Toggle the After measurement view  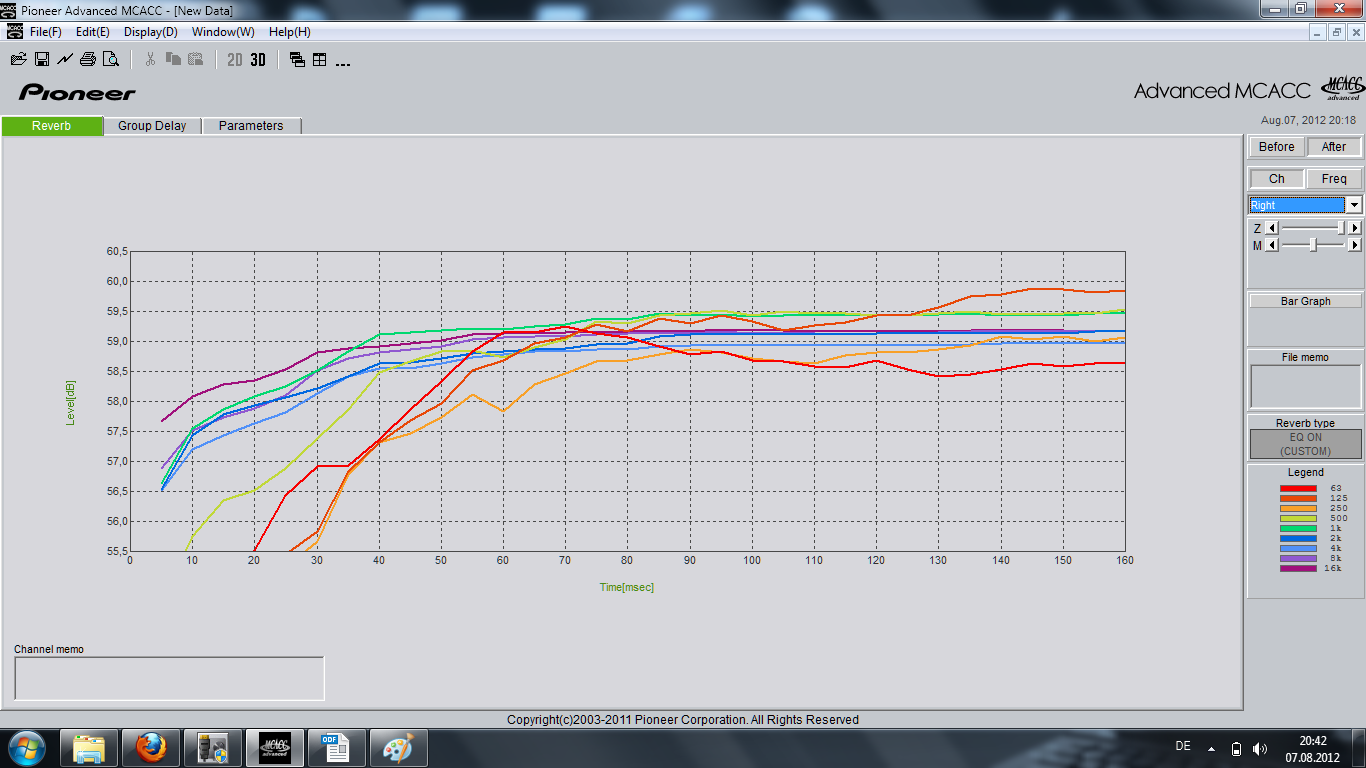pyautogui.click(x=1334, y=147)
